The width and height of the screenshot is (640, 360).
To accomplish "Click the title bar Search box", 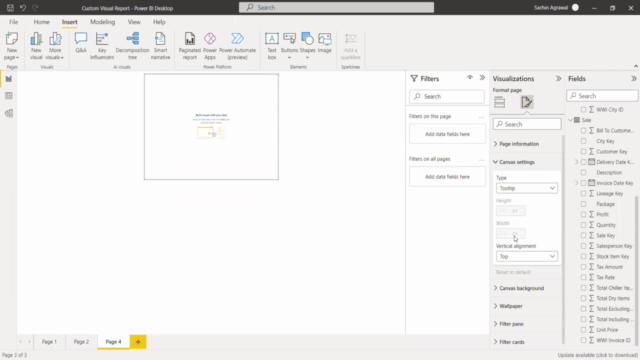I will click(336, 7).
